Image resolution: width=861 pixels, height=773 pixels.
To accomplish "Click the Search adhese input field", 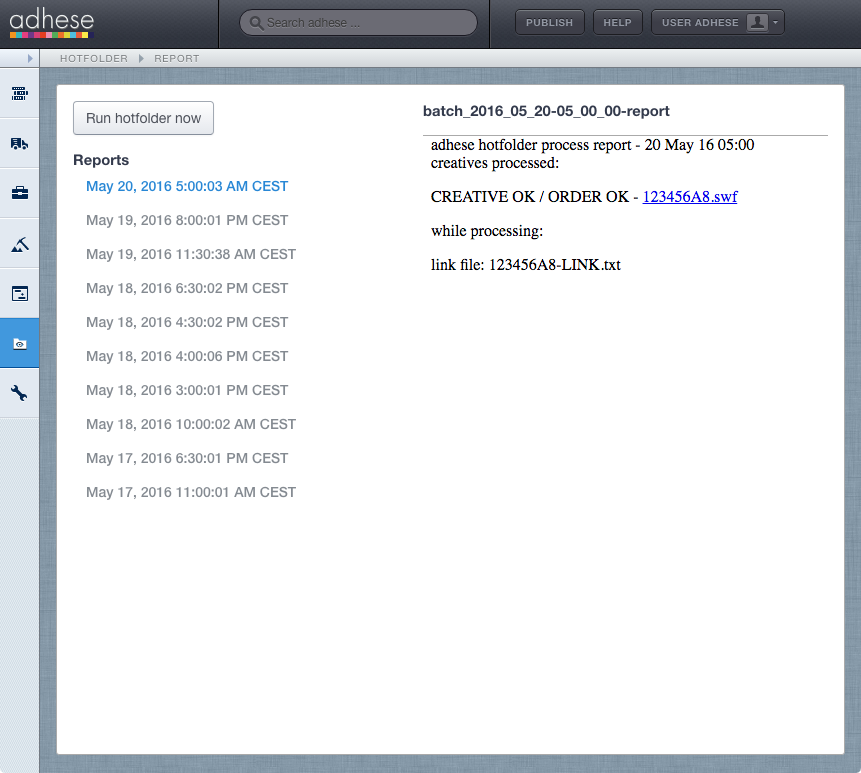I will pos(359,23).
